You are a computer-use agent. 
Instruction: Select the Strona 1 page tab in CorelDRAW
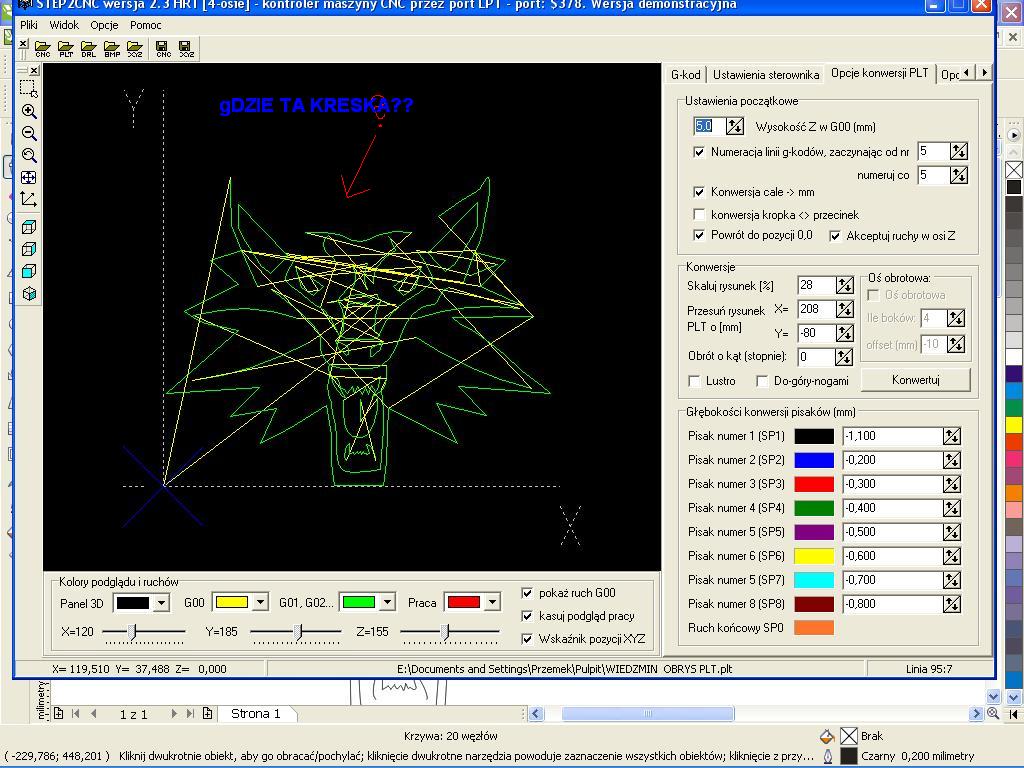pos(255,714)
